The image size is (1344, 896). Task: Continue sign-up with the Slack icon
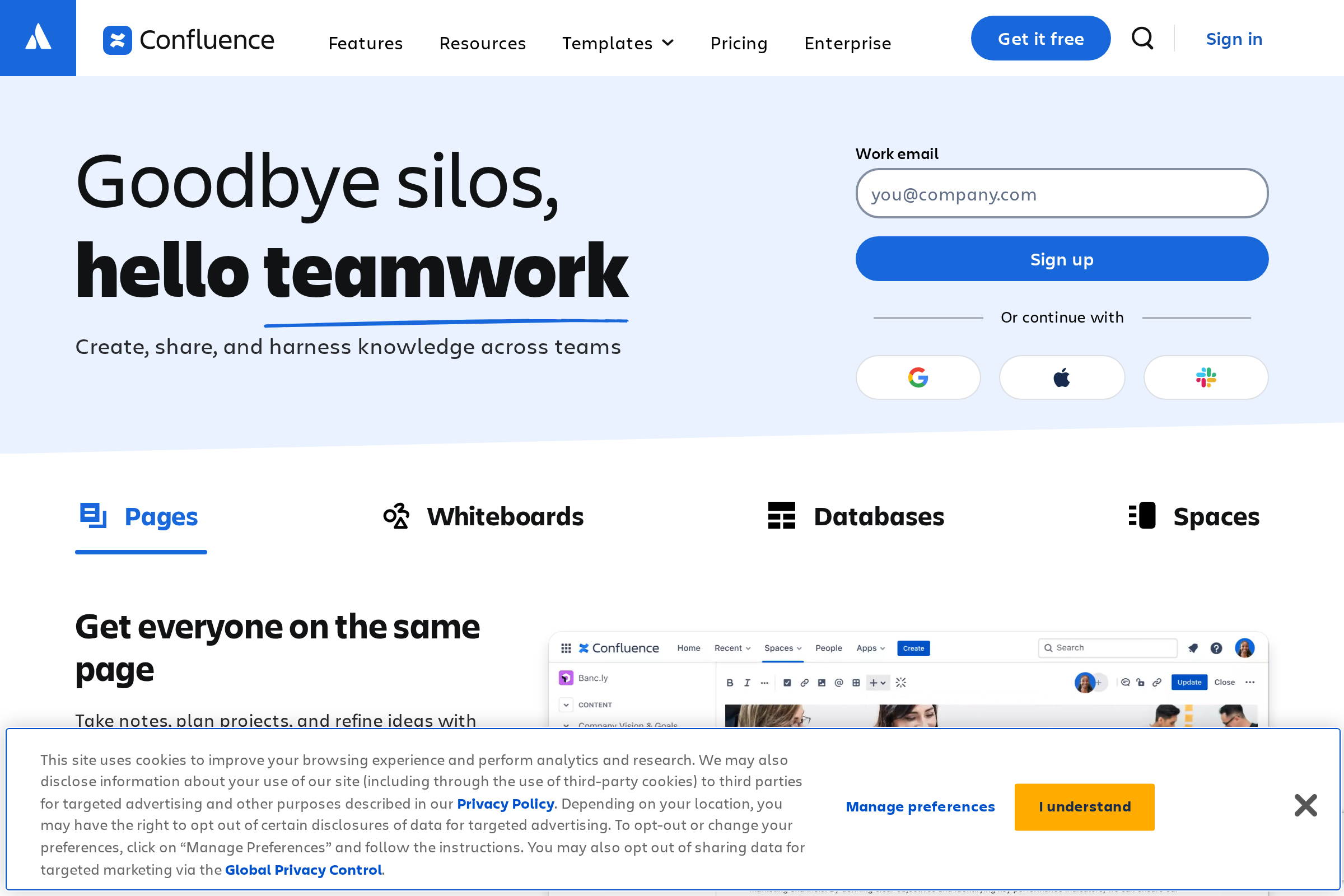click(x=1206, y=377)
